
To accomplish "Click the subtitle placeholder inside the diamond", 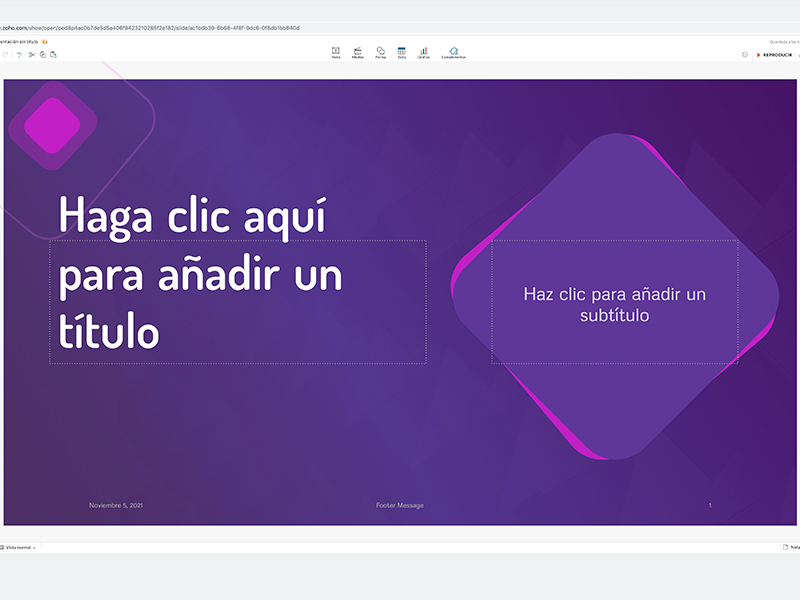I will tap(614, 304).
